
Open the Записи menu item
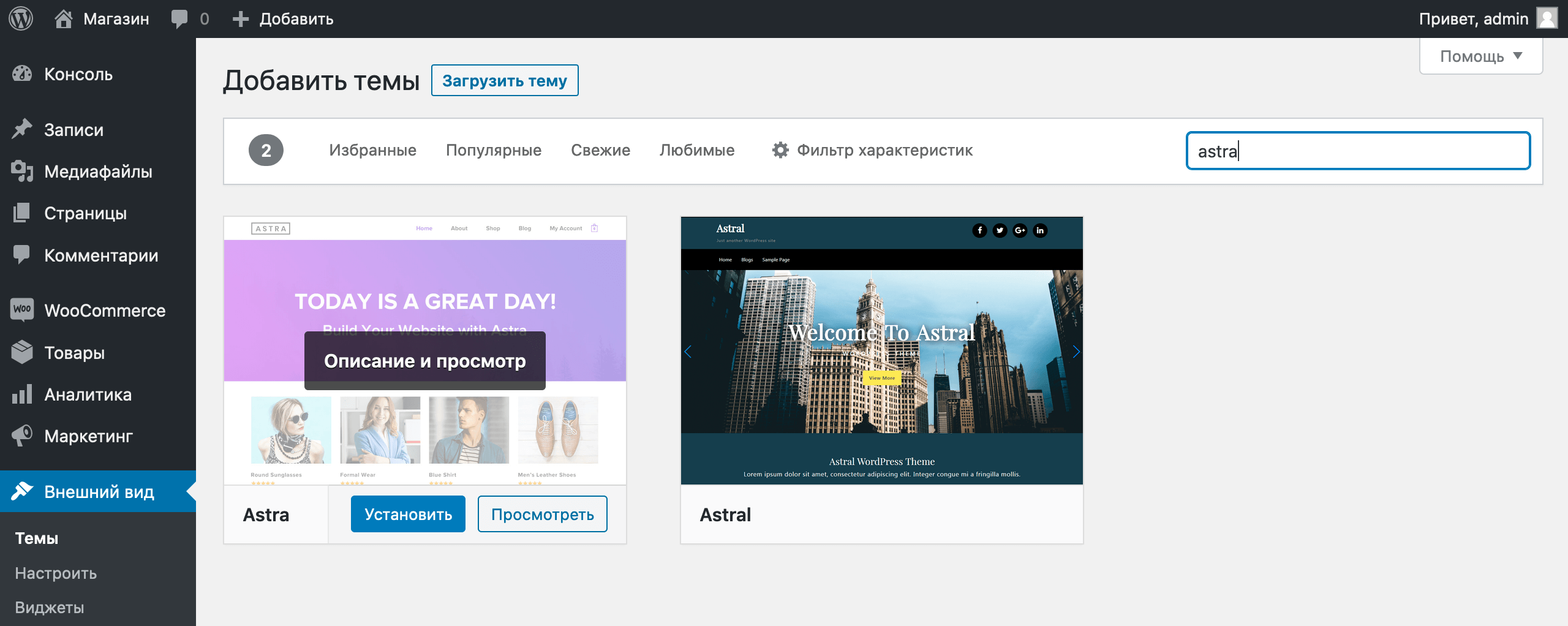click(x=98, y=130)
